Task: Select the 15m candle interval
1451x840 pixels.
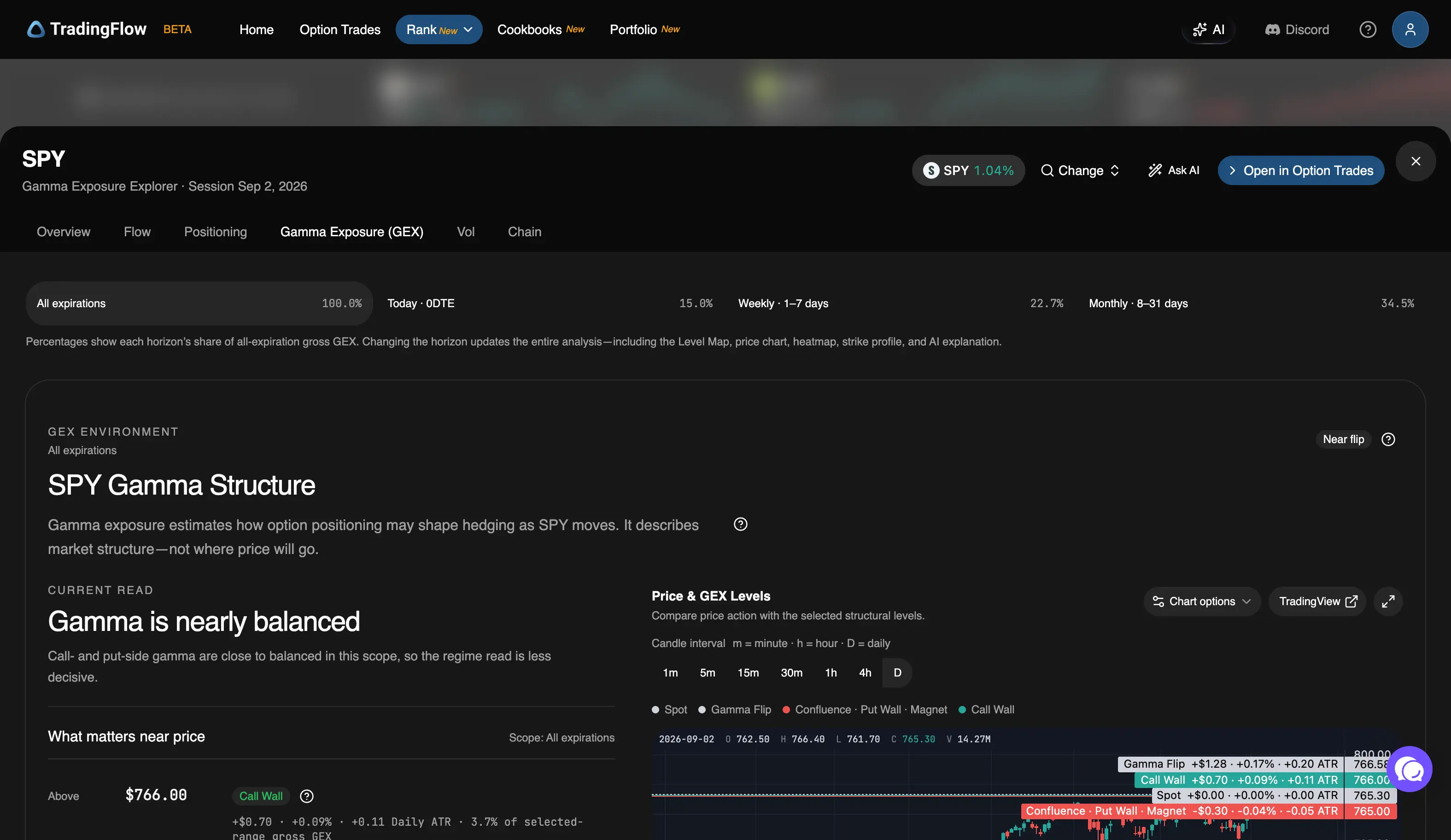Action: [x=749, y=672]
